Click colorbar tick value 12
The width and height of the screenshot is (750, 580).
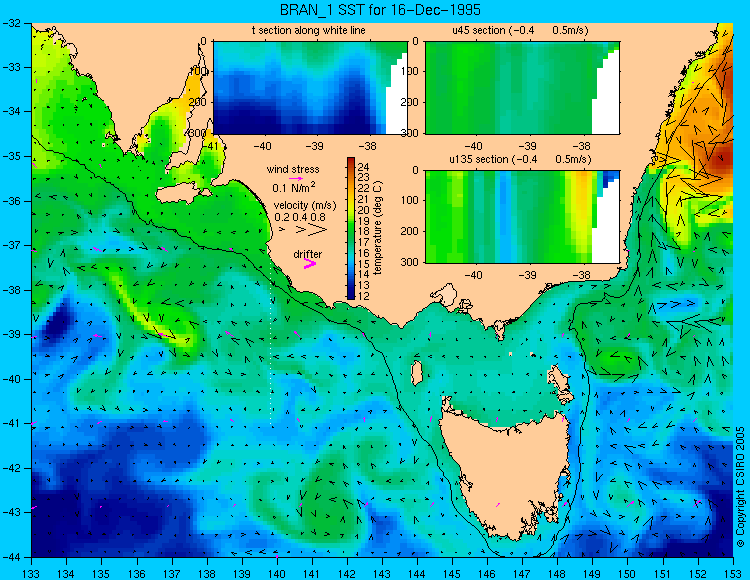(363, 296)
